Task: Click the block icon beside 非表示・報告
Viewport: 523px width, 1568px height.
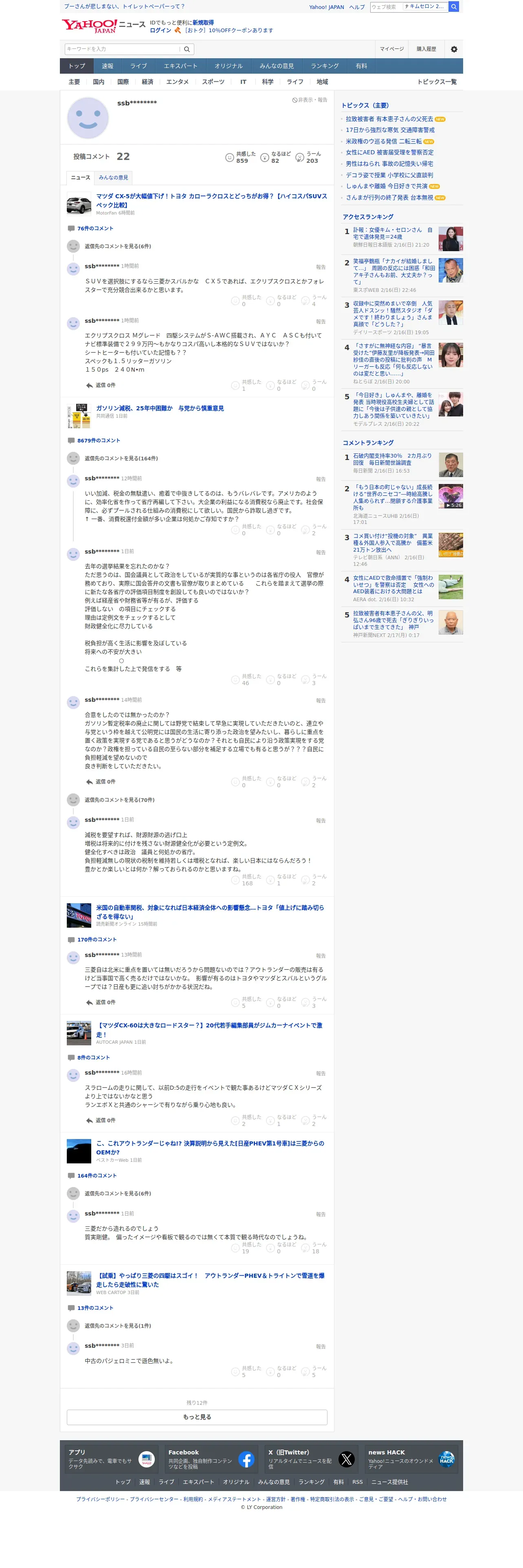Action: click(x=294, y=101)
